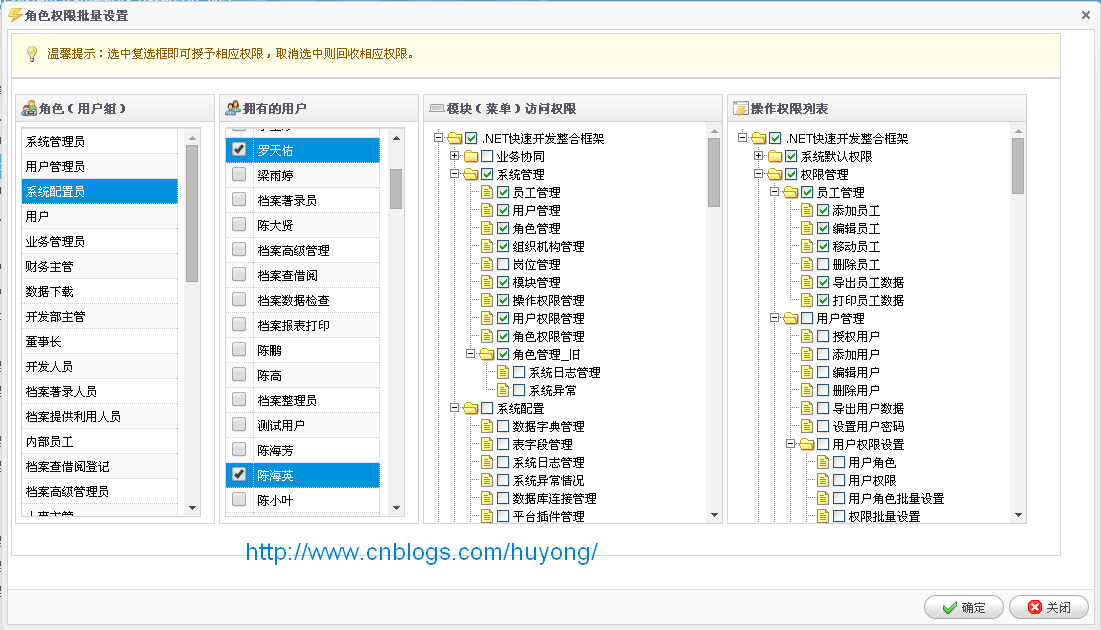1101x630 pixels.
Task: Click the document icon beside 员工管理 module
Action: [487, 192]
